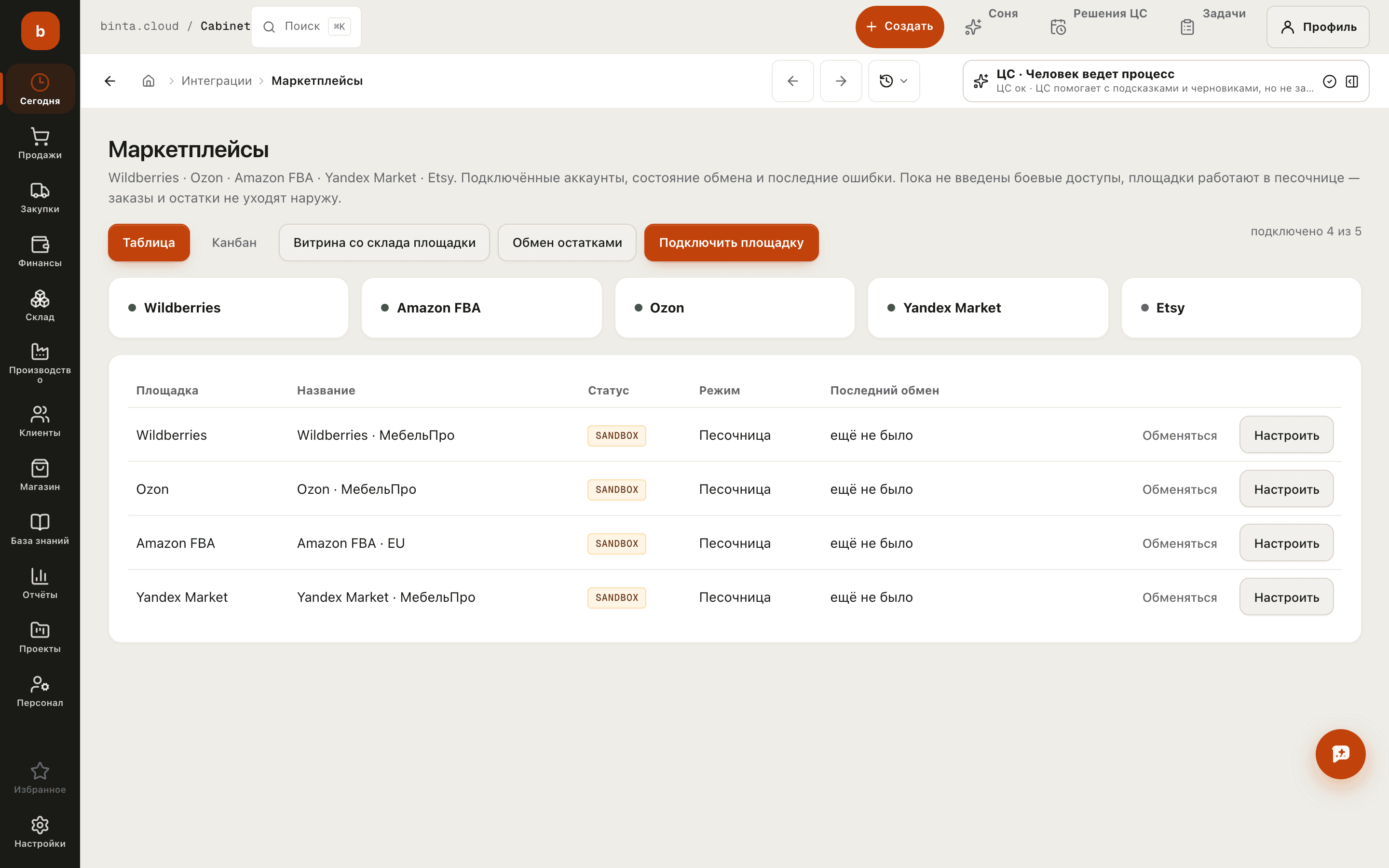This screenshot has height=868, width=1389.
Task: Toggle the side panel icon in ЦС bar
Action: point(1352,81)
